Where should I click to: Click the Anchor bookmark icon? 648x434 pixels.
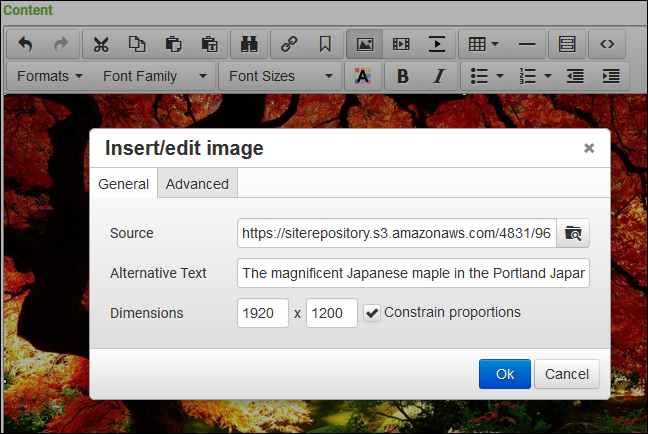tap(325, 44)
